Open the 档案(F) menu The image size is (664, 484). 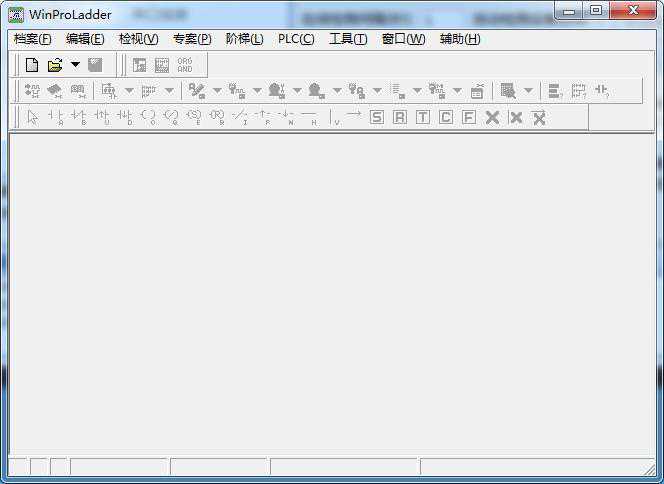(33, 39)
